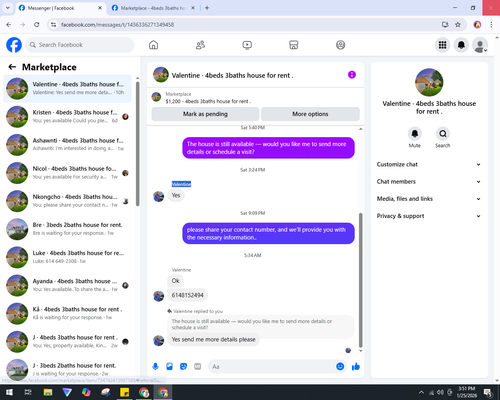
Task: Open the Ayanda conversation
Action: (x=68, y=285)
